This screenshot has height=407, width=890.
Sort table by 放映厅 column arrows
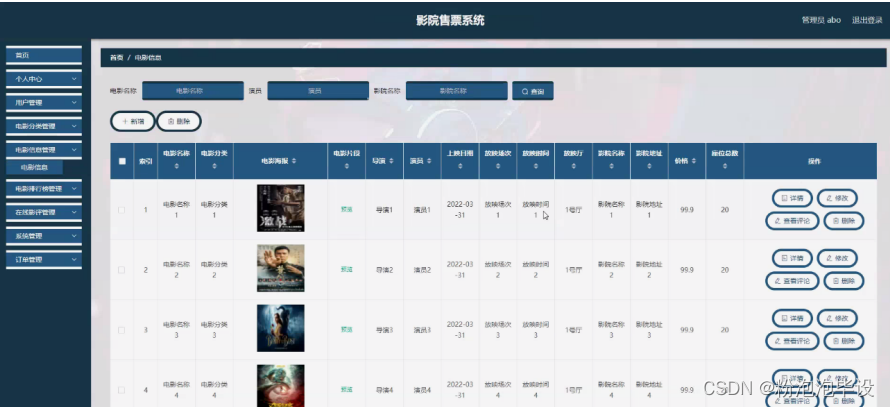tap(573, 166)
